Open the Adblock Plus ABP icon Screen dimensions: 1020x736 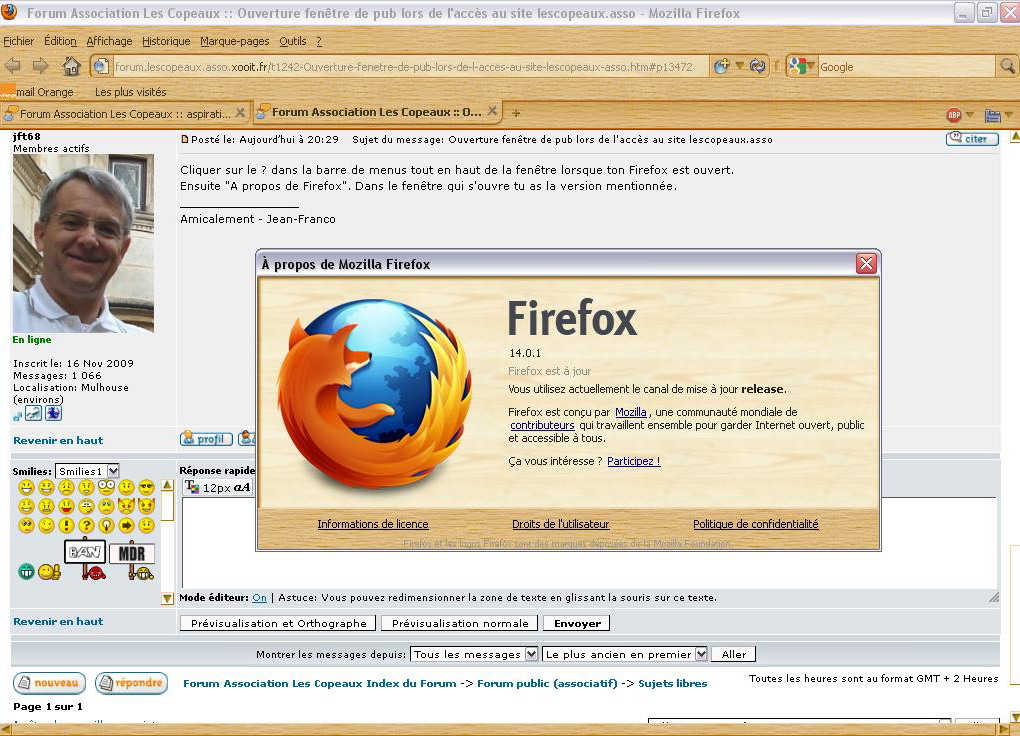click(x=954, y=115)
